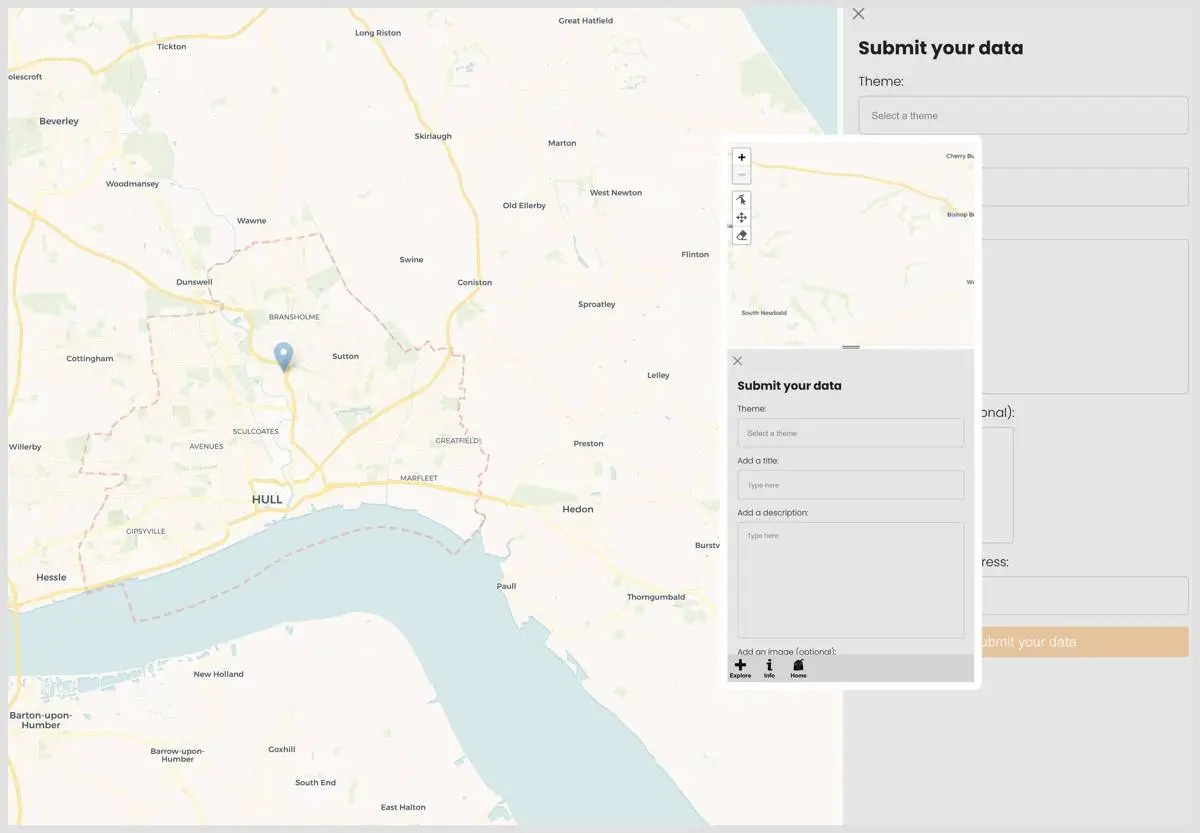Grab the mobile panel drag handle bar
Viewport: 1200px width, 833px height.
coord(851,347)
